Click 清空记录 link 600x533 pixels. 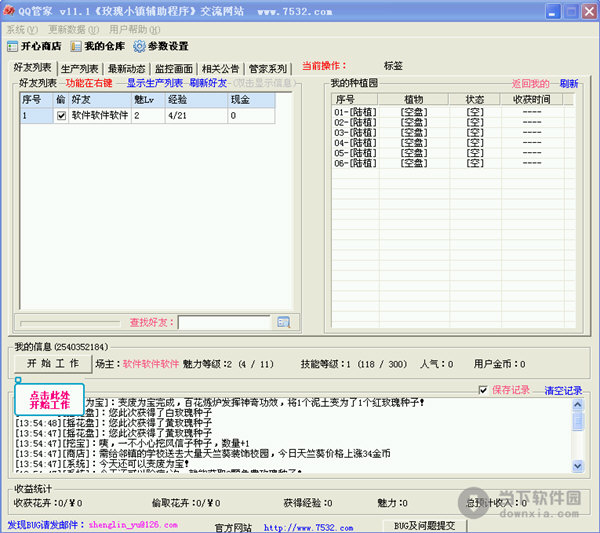coord(563,390)
